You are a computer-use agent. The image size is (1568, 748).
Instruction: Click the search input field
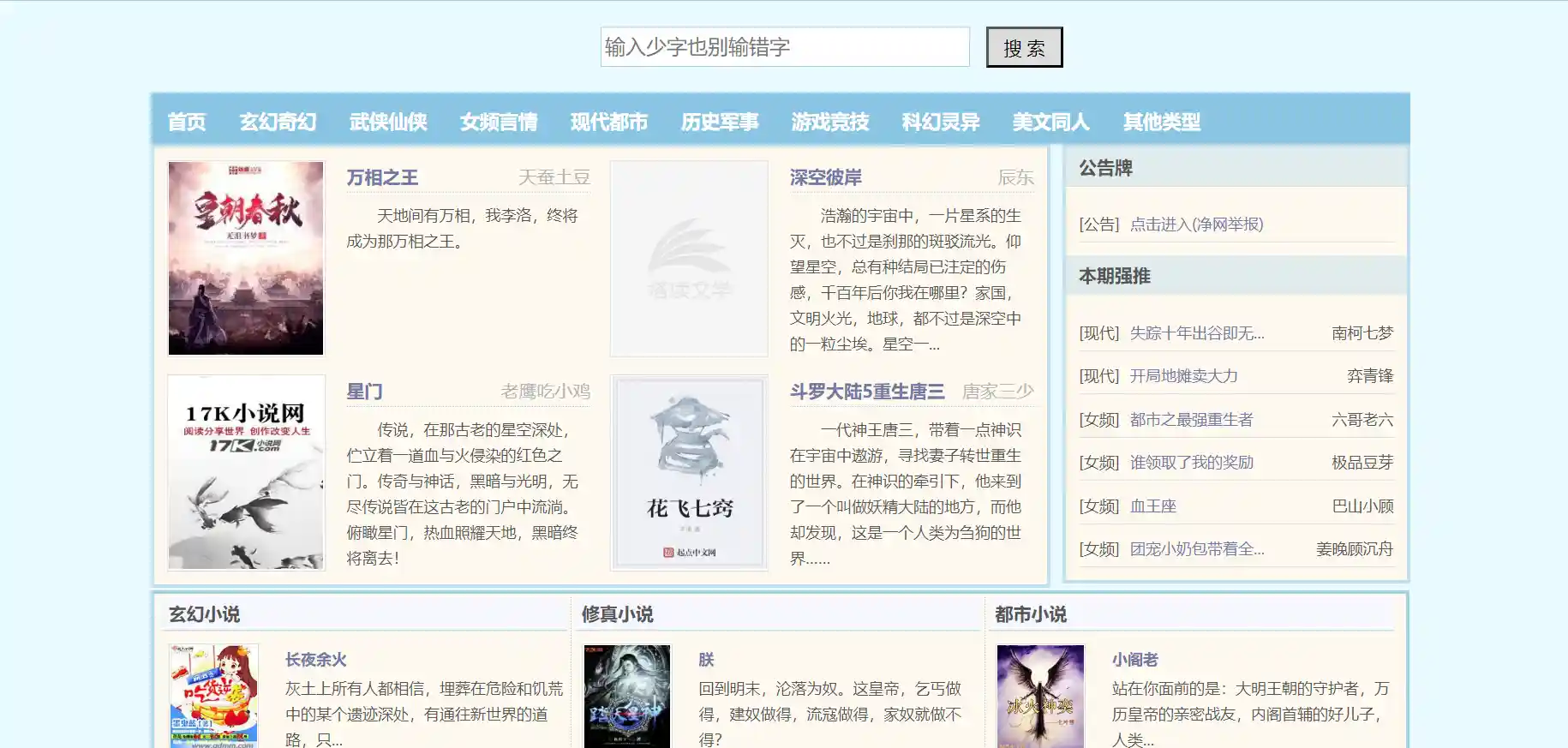click(x=785, y=47)
